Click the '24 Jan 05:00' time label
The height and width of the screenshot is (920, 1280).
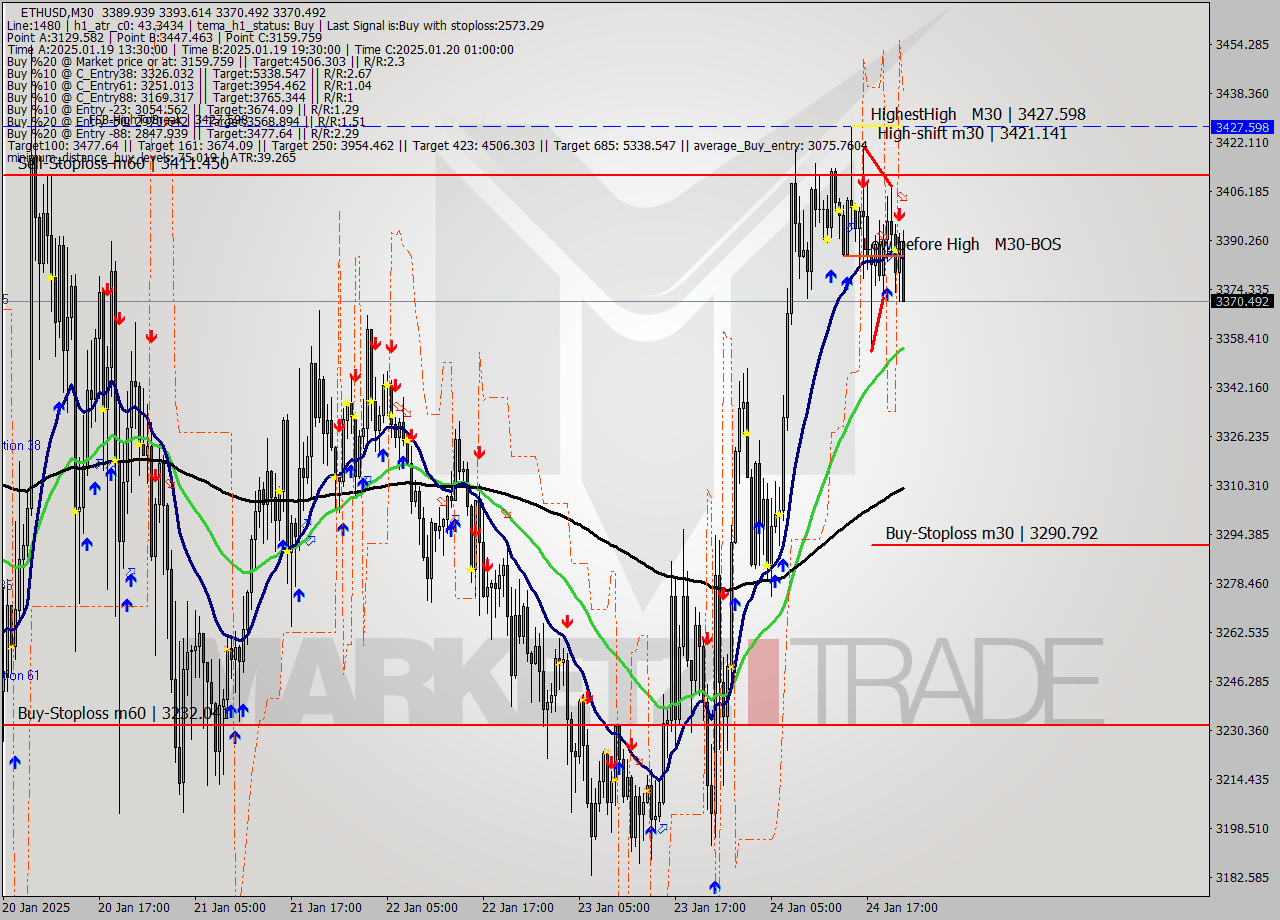coord(808,908)
